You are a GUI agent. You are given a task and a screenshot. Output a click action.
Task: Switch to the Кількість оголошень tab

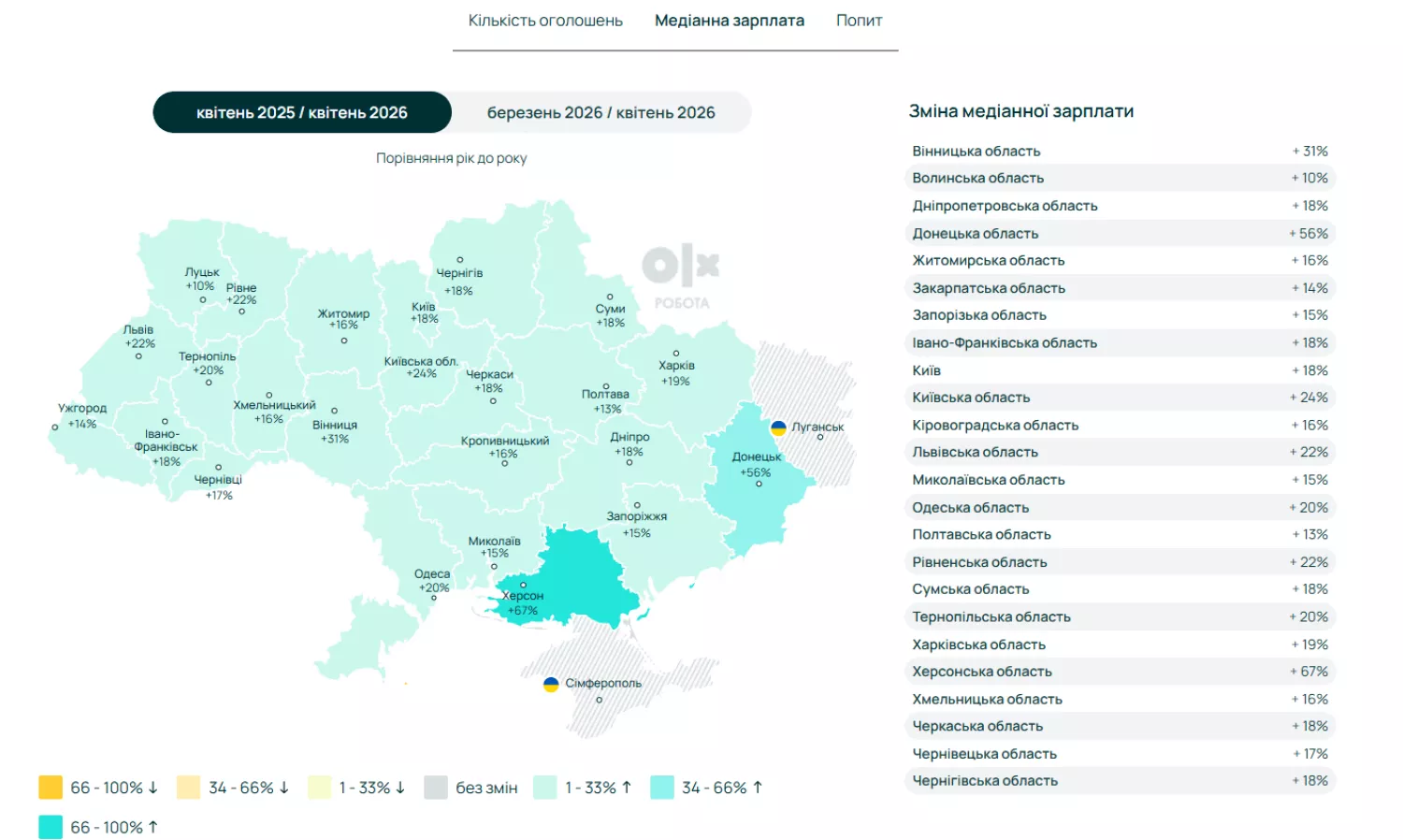click(545, 21)
